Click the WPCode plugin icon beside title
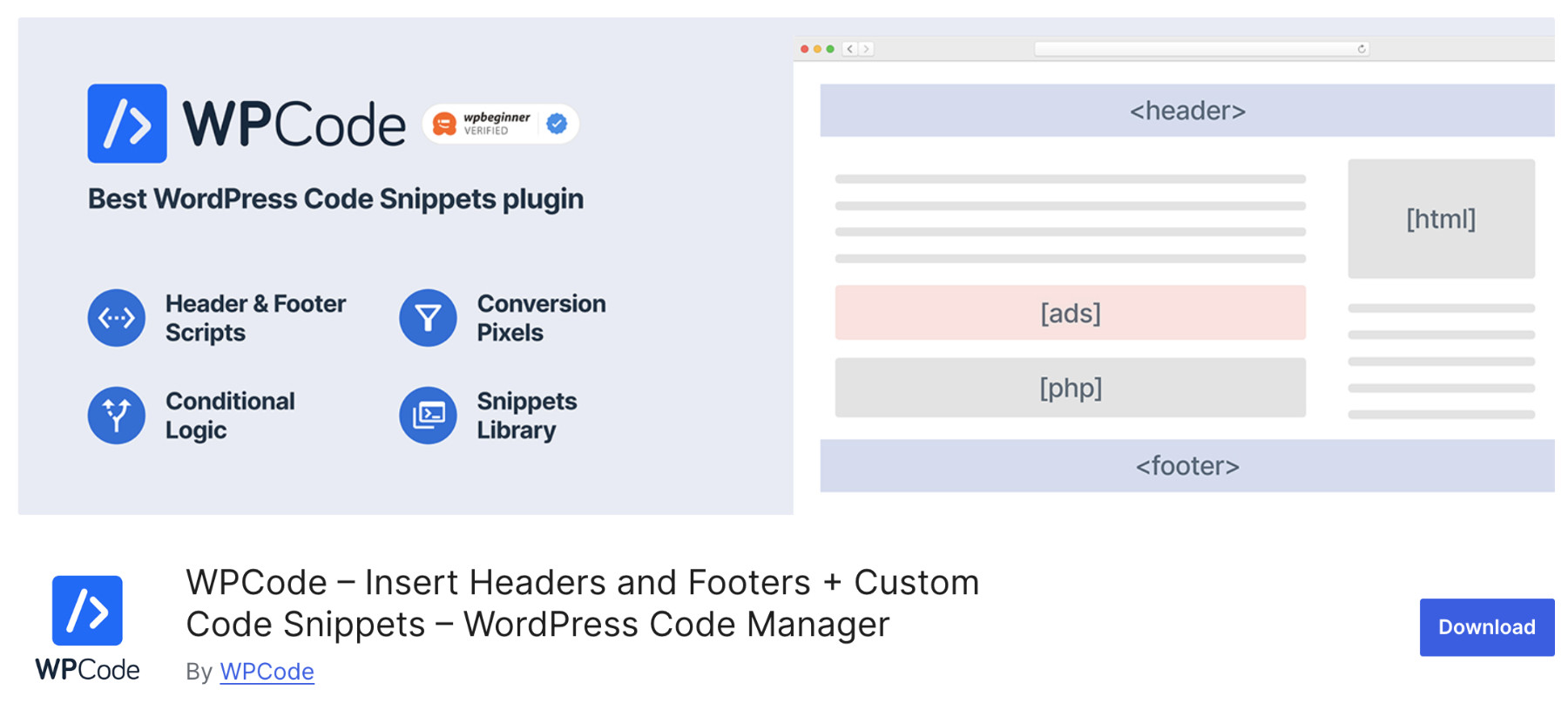Screen dimensions: 1568x717 pyautogui.click(x=87, y=611)
